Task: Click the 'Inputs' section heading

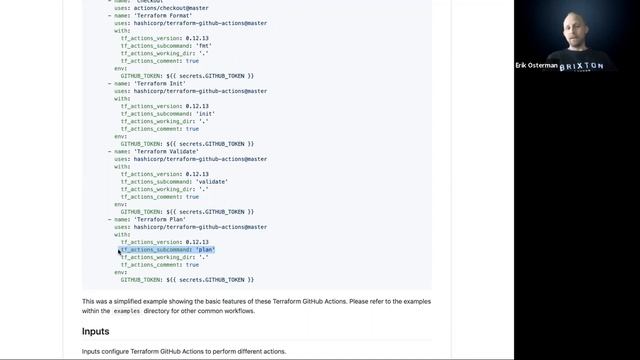Action: click(96, 331)
